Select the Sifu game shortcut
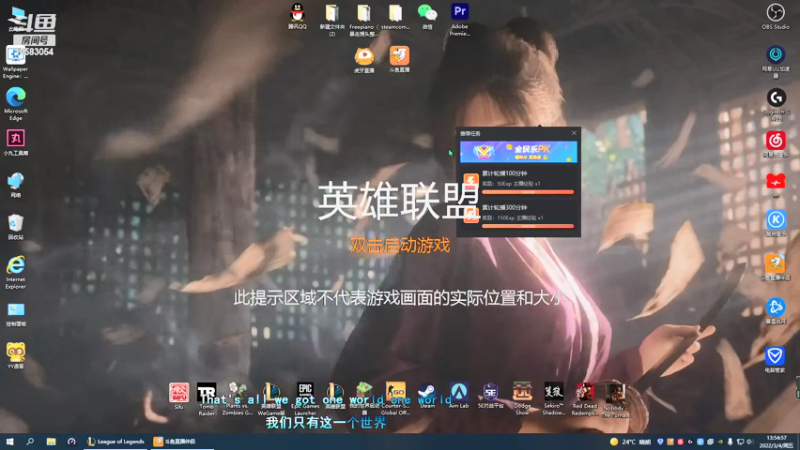800x450 pixels. click(x=179, y=396)
